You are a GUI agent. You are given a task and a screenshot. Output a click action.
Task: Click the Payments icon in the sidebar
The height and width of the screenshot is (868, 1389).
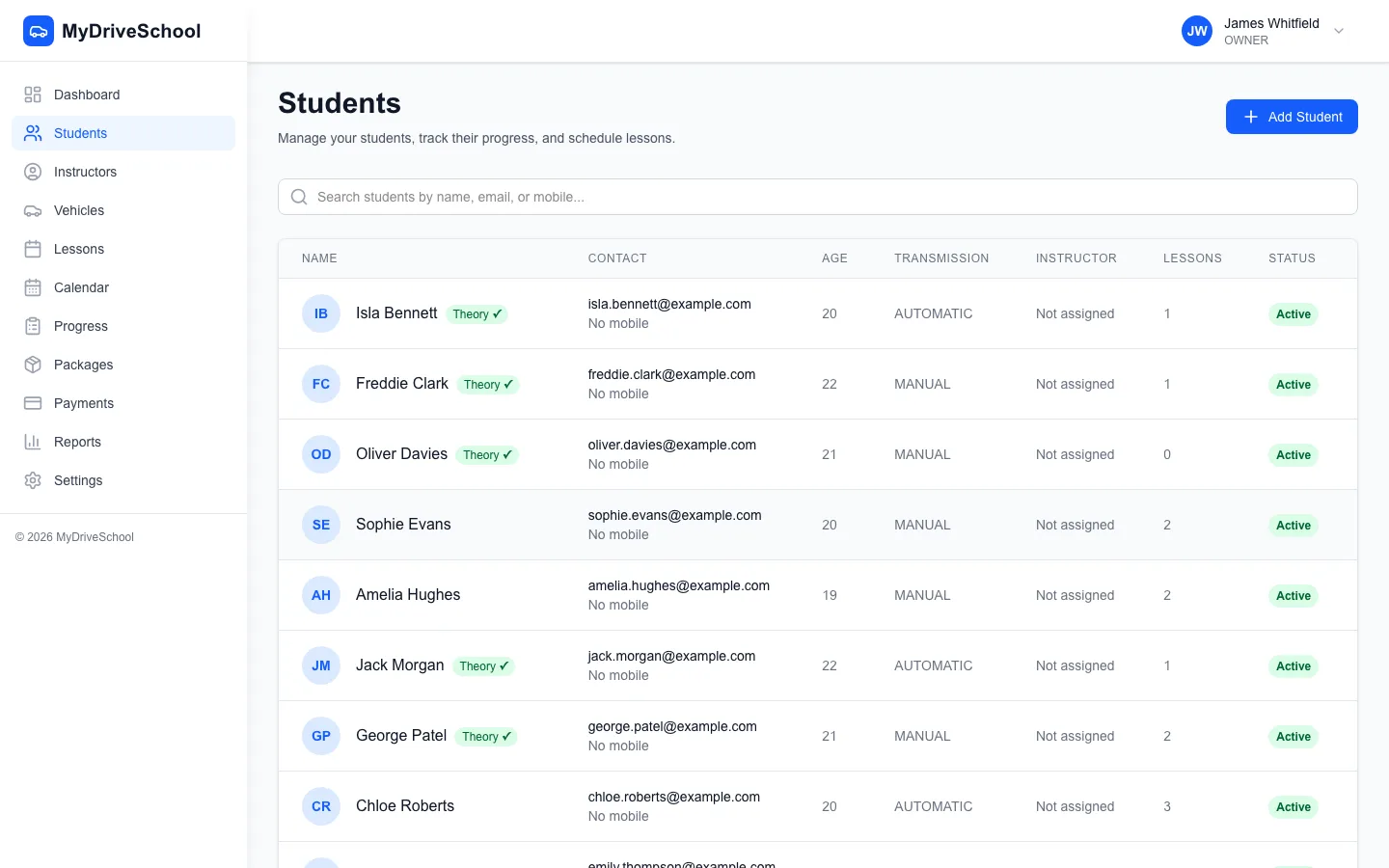(x=32, y=403)
